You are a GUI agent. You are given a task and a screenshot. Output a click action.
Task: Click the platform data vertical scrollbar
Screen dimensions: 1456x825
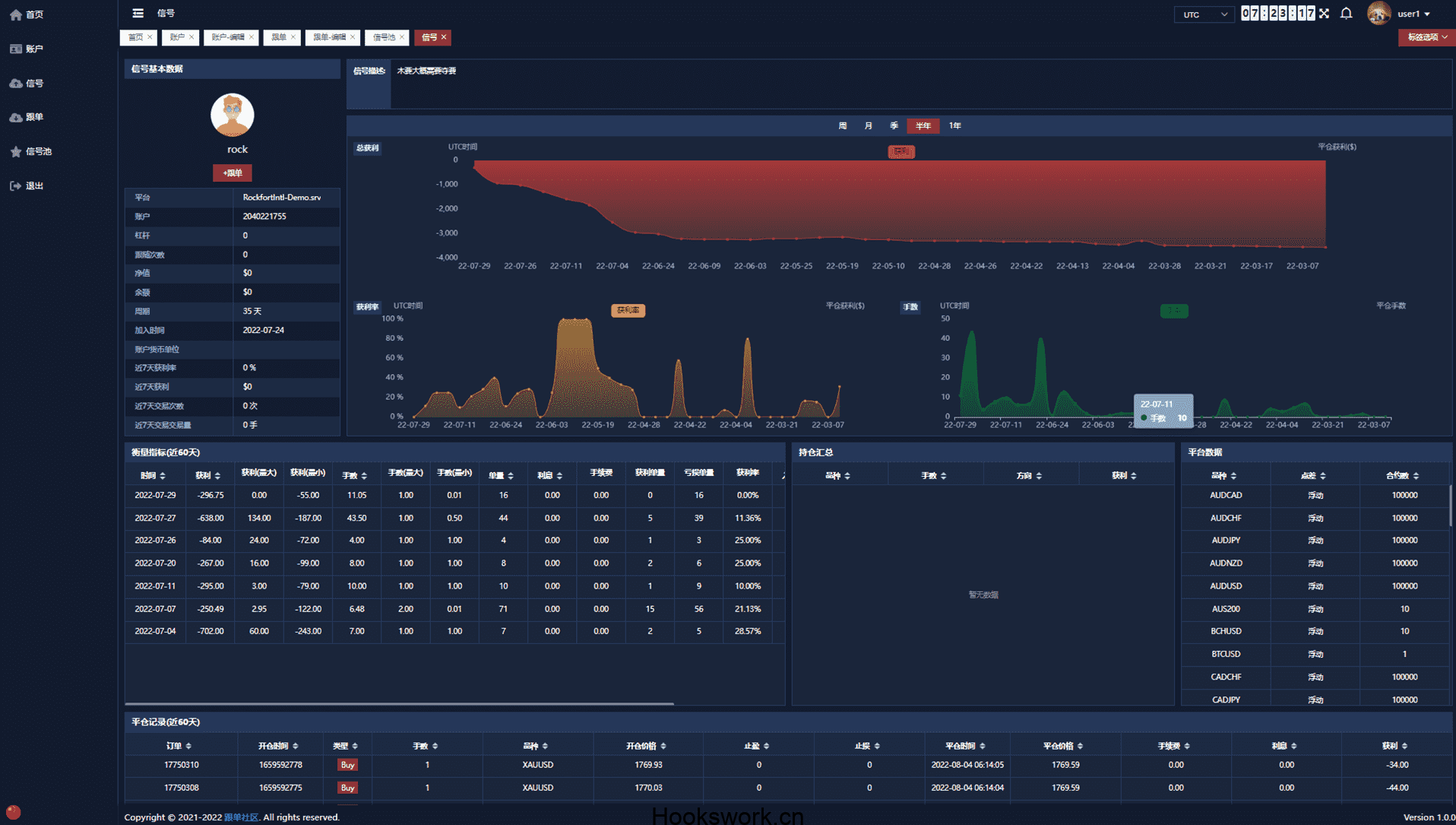tap(1451, 506)
